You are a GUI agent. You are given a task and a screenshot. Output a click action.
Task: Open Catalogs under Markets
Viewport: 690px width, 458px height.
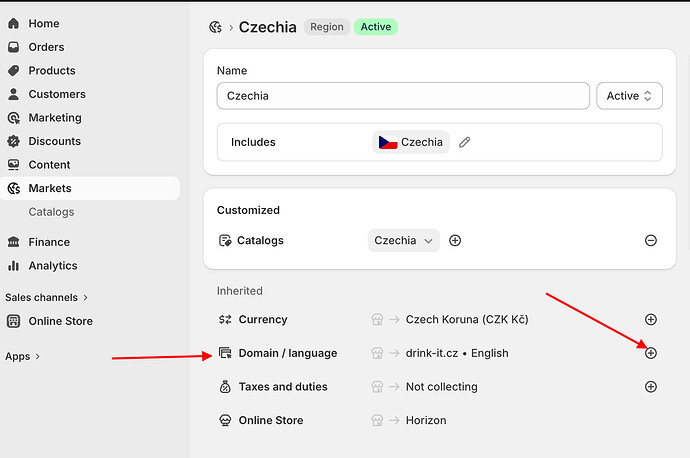[x=51, y=212]
